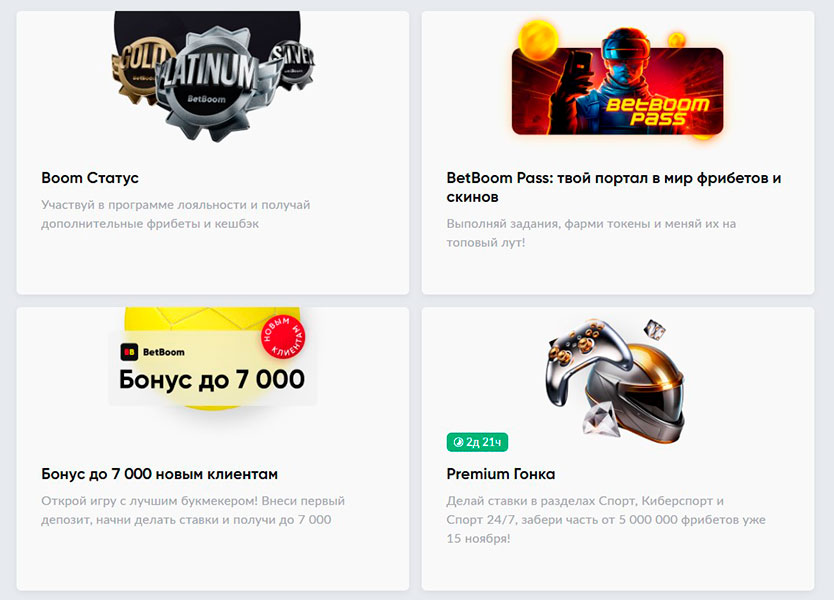Open 'Бонус до 7 000 новым клиентам' title
The width and height of the screenshot is (834, 600).
160,474
